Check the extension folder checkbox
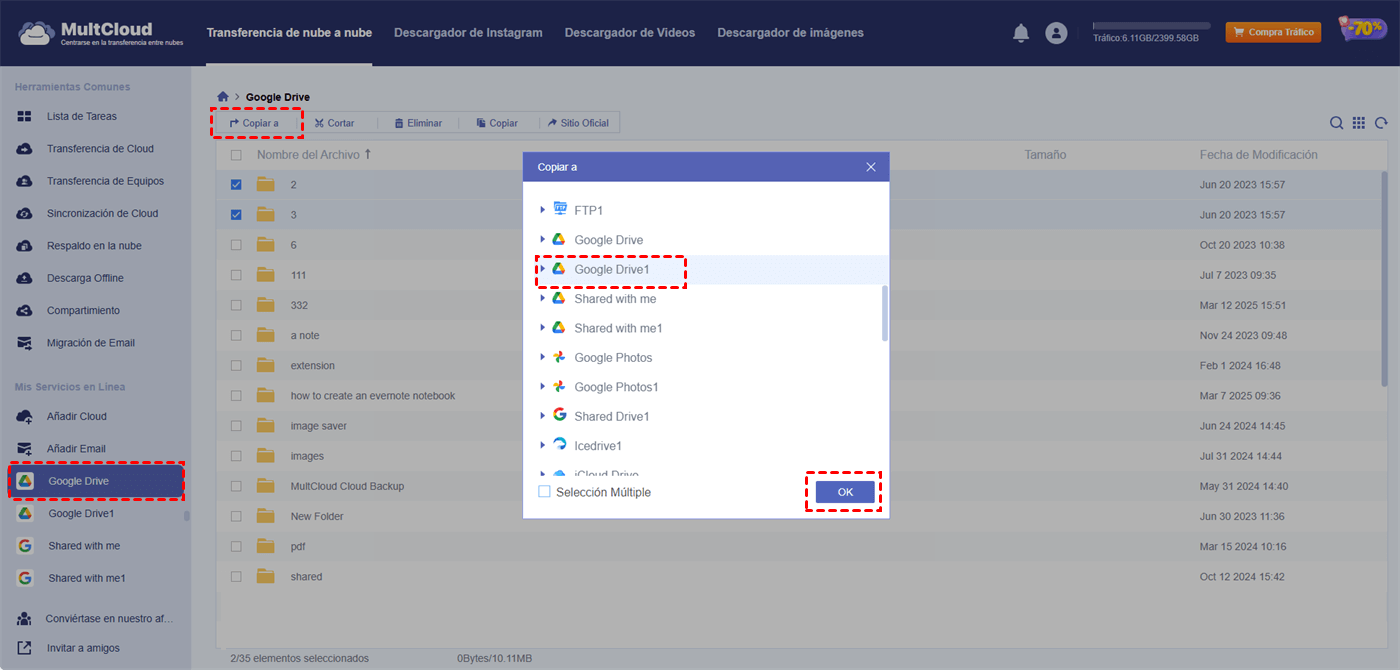The width and height of the screenshot is (1400, 670). click(236, 366)
